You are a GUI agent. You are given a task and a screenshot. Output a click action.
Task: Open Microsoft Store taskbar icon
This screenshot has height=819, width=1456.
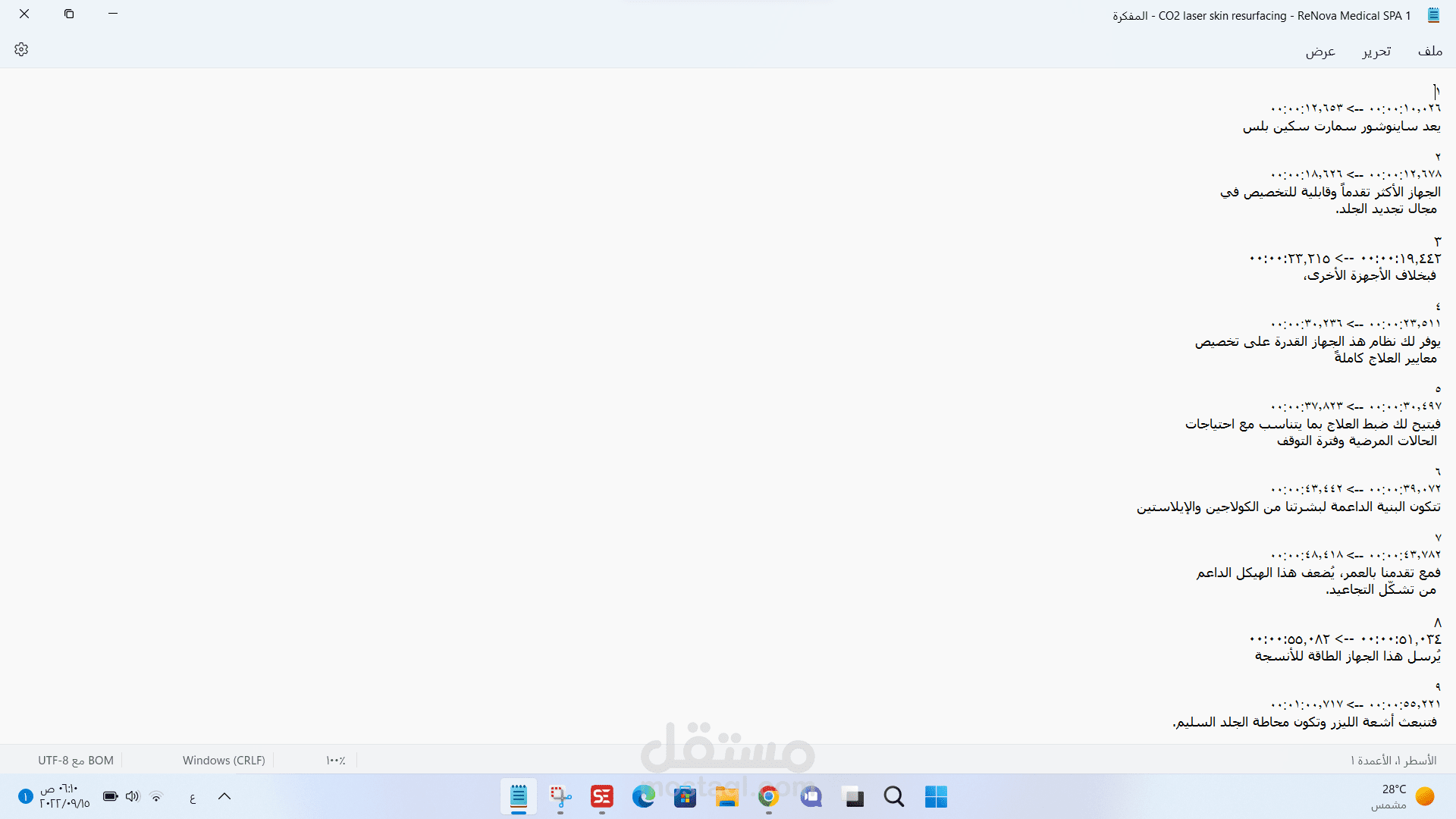686,797
